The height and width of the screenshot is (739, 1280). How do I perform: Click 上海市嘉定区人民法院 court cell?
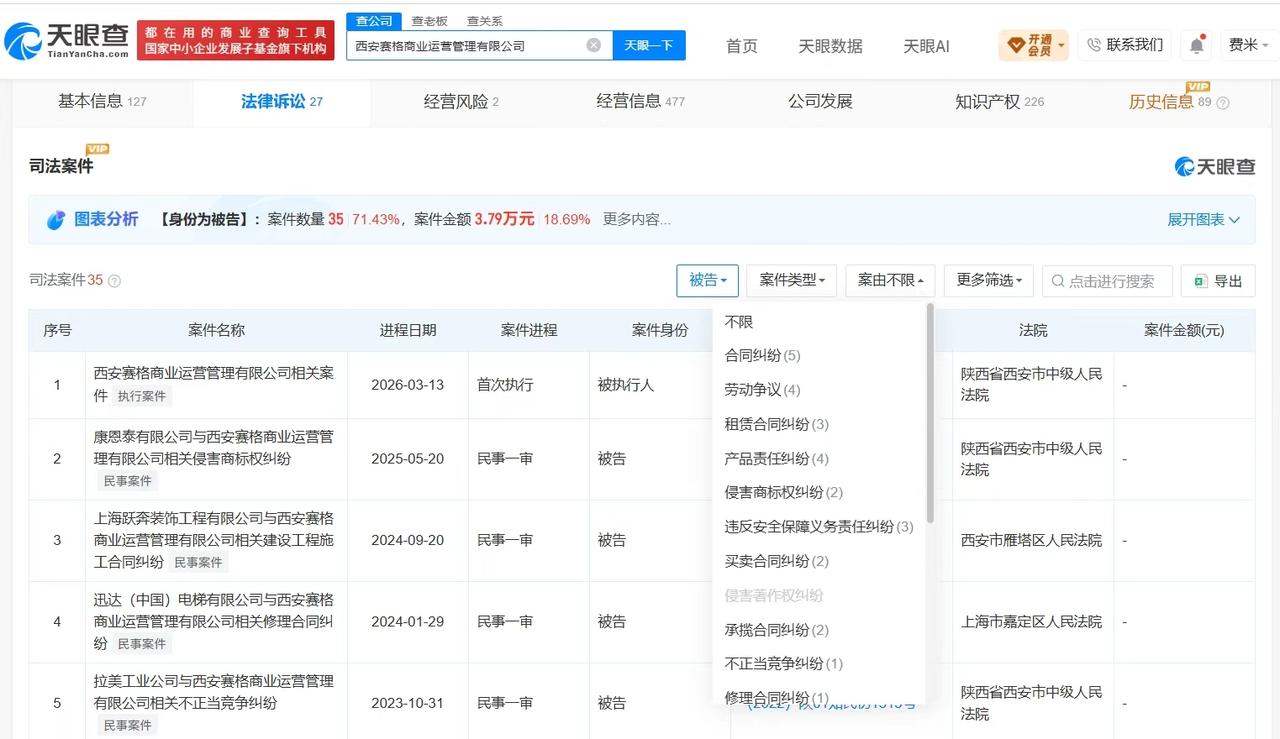tap(1031, 622)
